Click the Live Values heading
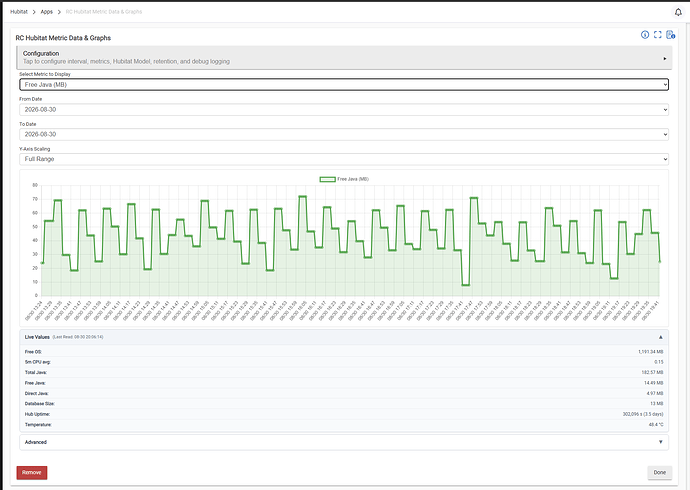This screenshot has height=490, width=690. click(37, 337)
